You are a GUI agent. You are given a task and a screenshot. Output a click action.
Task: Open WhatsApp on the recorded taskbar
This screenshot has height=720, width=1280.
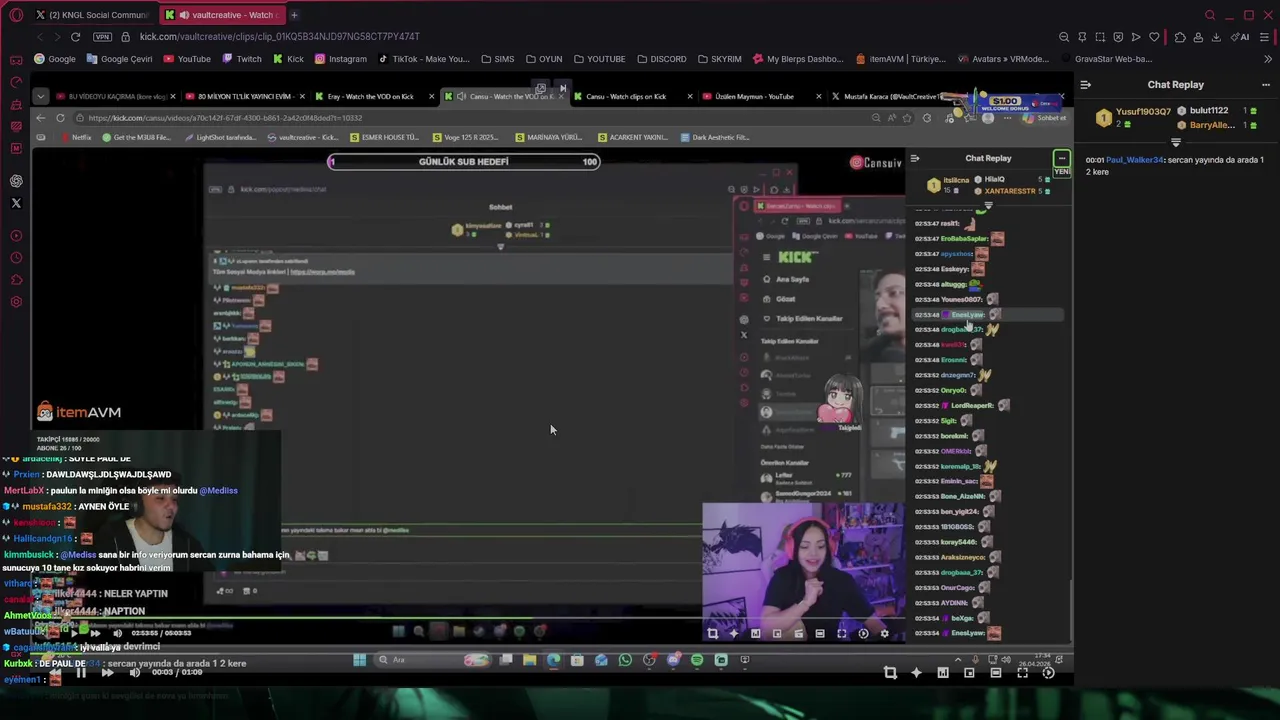point(625,660)
